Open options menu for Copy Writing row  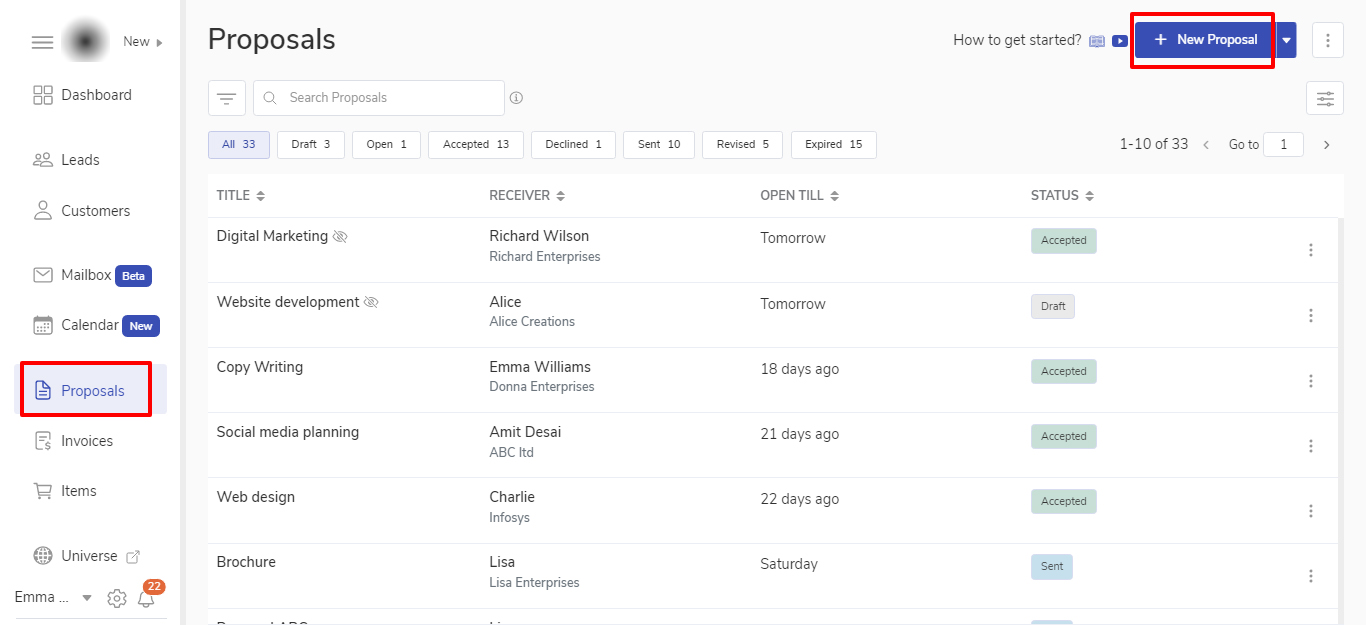tap(1311, 381)
